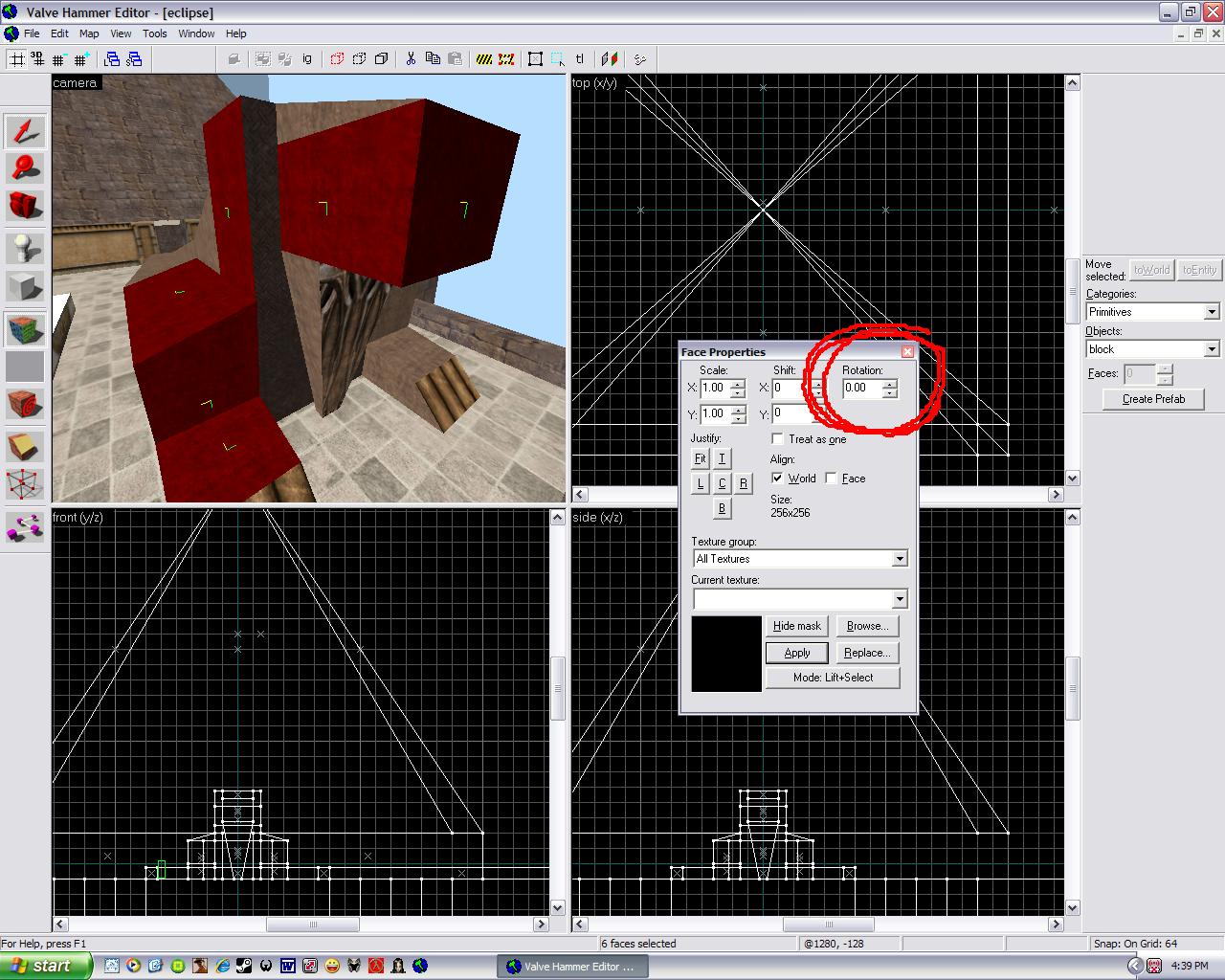Activate the Clipping tool
This screenshot has width=1225, height=980.
click(25, 446)
